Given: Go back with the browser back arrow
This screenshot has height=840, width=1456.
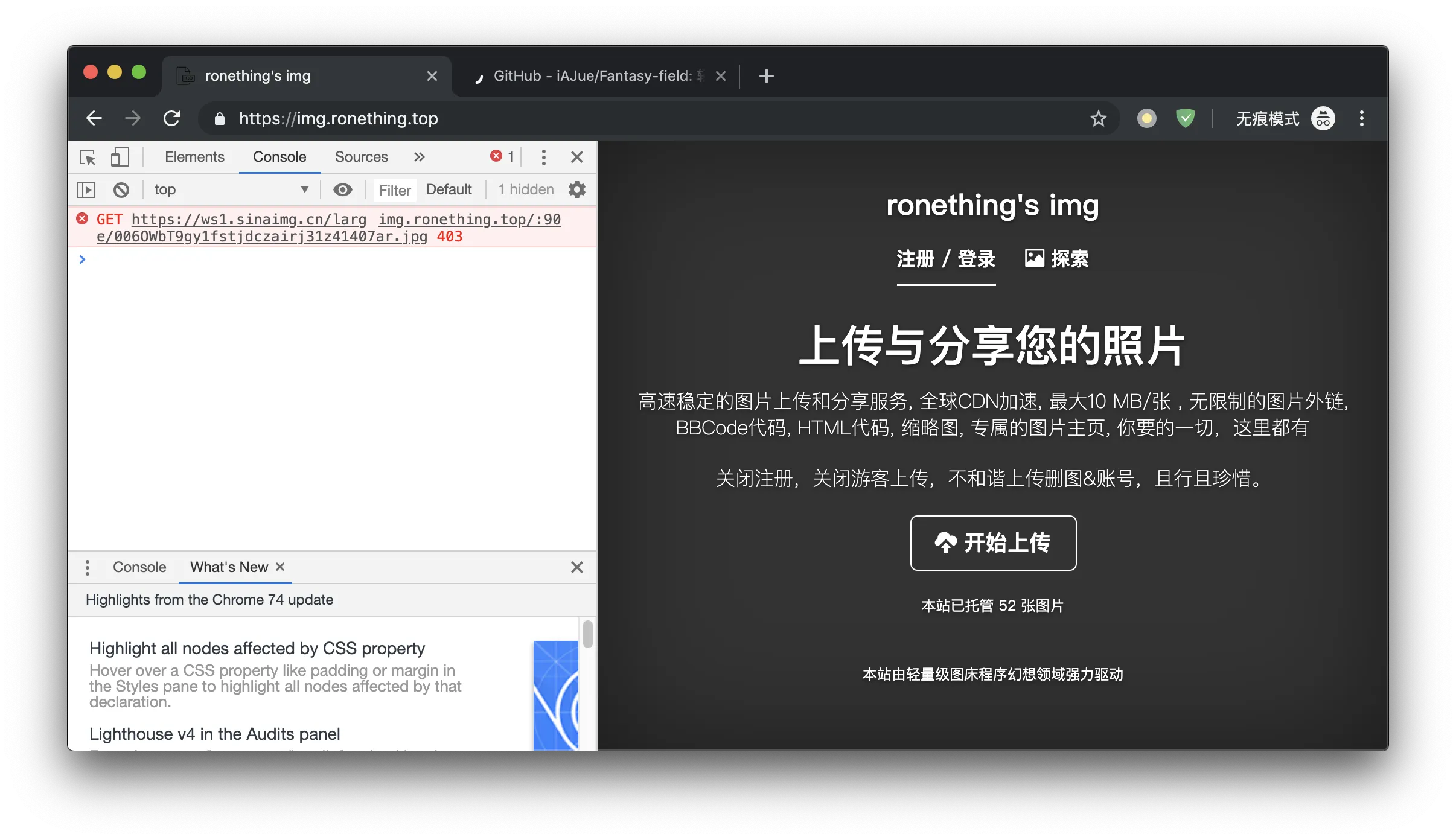Looking at the screenshot, I should click(x=94, y=118).
